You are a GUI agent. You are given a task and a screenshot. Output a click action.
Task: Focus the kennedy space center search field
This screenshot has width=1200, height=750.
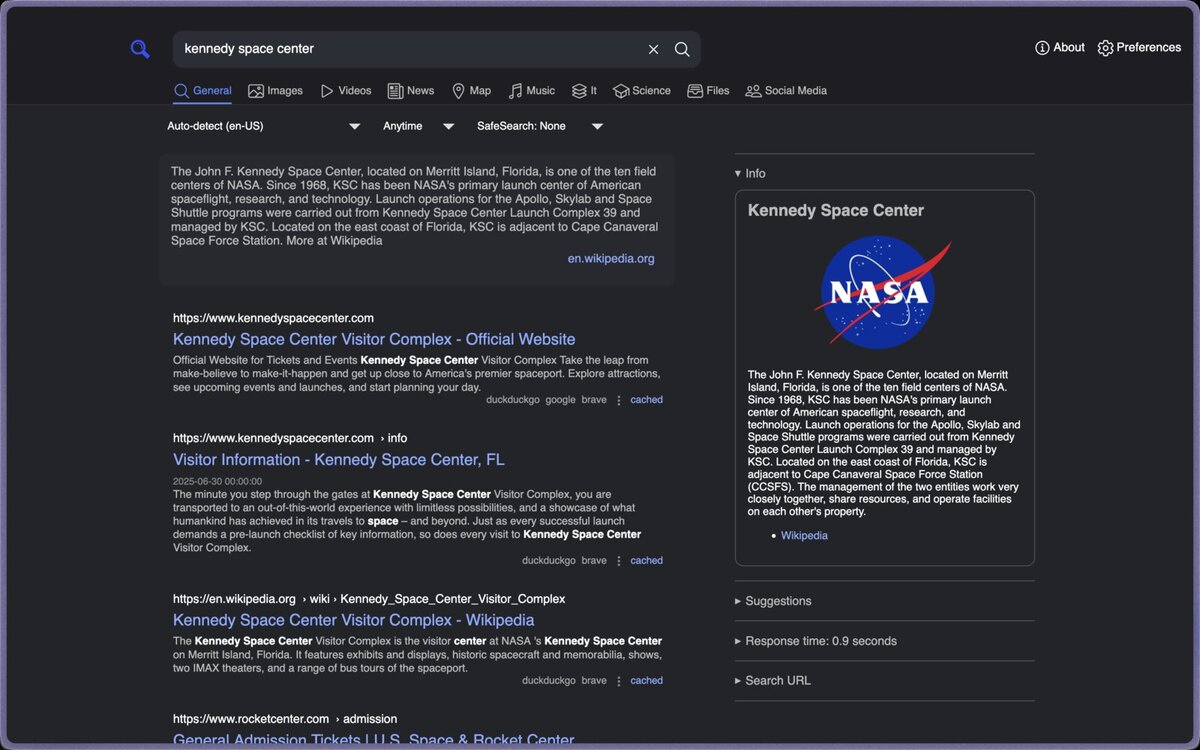coord(410,49)
